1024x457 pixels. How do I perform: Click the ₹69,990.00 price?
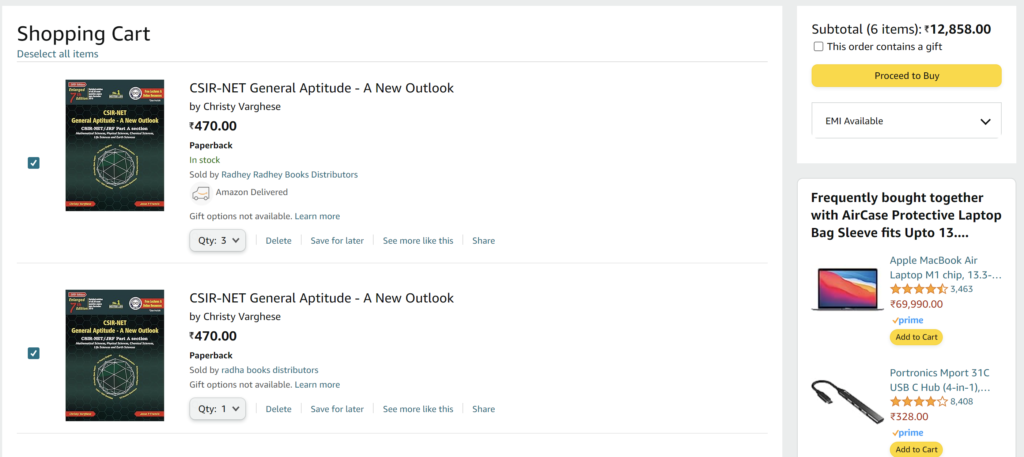[916, 304]
